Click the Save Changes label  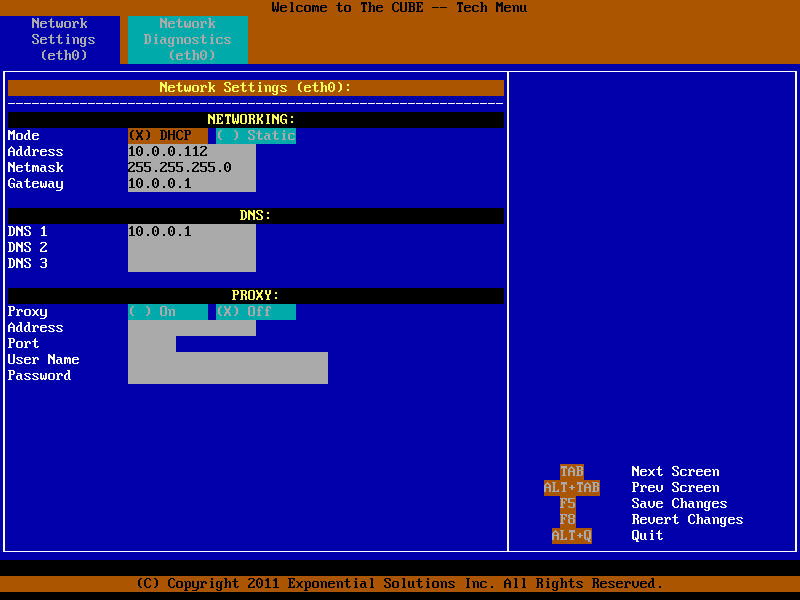pos(680,504)
